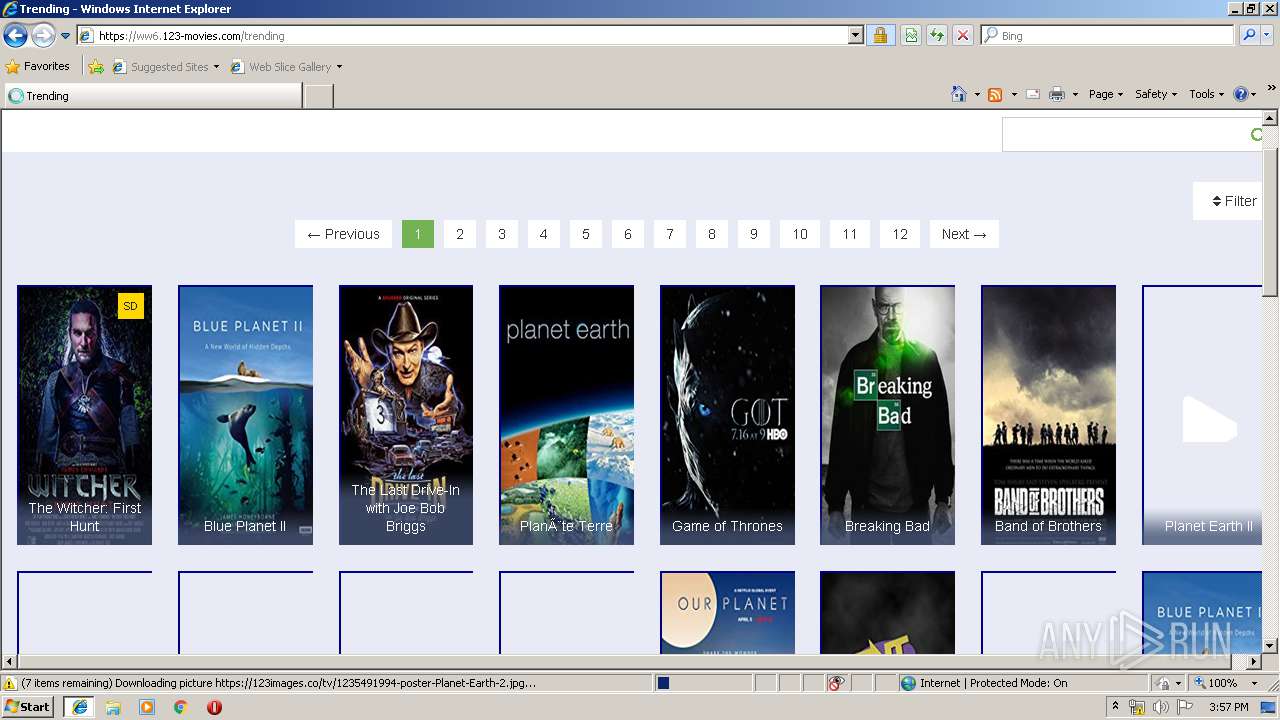This screenshot has height=720, width=1280.
Task: Open the search provider dropdown arrow
Action: 1267,36
